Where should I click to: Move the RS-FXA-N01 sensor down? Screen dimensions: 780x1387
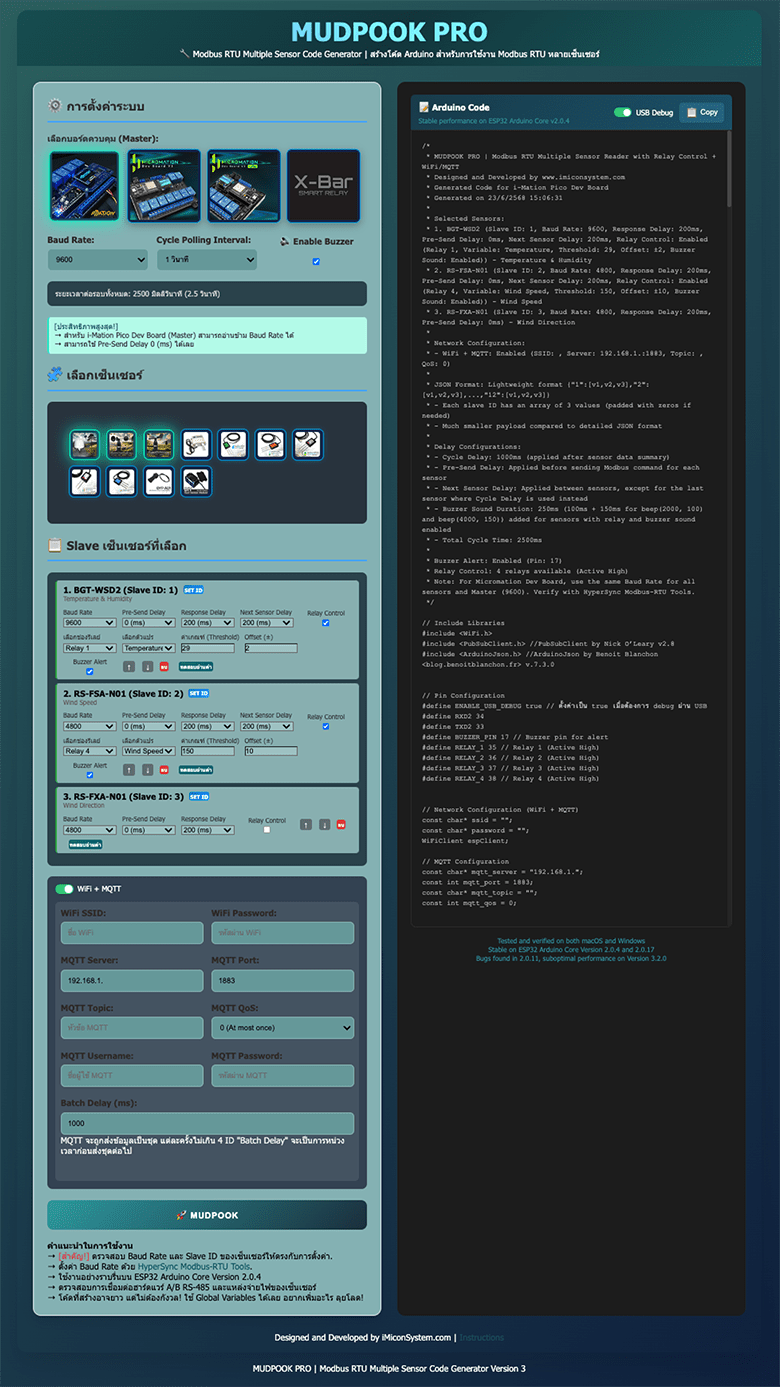click(x=324, y=825)
